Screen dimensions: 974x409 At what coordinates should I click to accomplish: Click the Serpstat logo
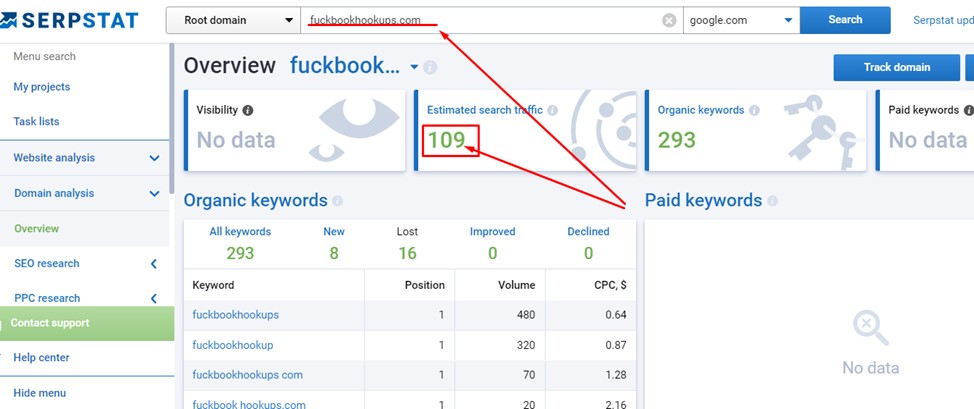click(x=69, y=21)
